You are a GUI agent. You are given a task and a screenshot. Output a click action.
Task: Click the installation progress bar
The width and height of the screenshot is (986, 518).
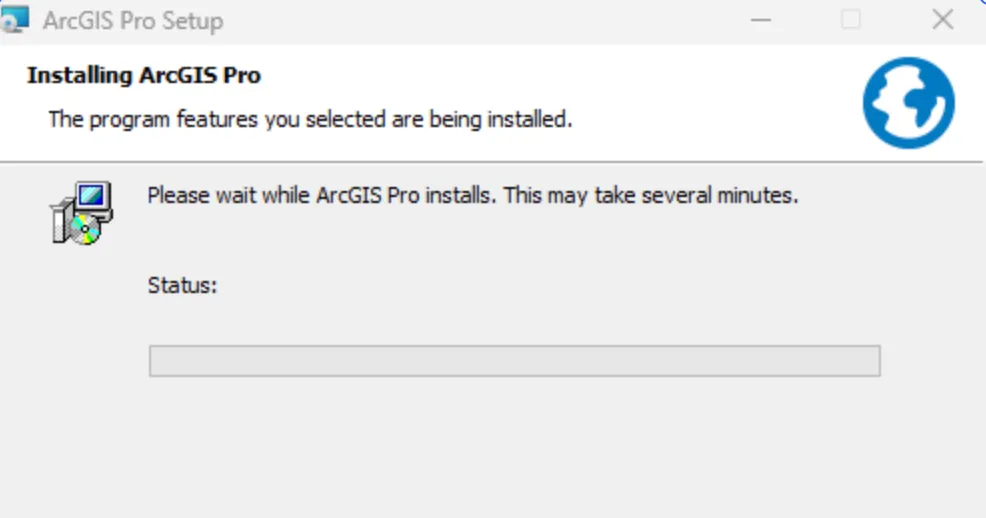(514, 361)
